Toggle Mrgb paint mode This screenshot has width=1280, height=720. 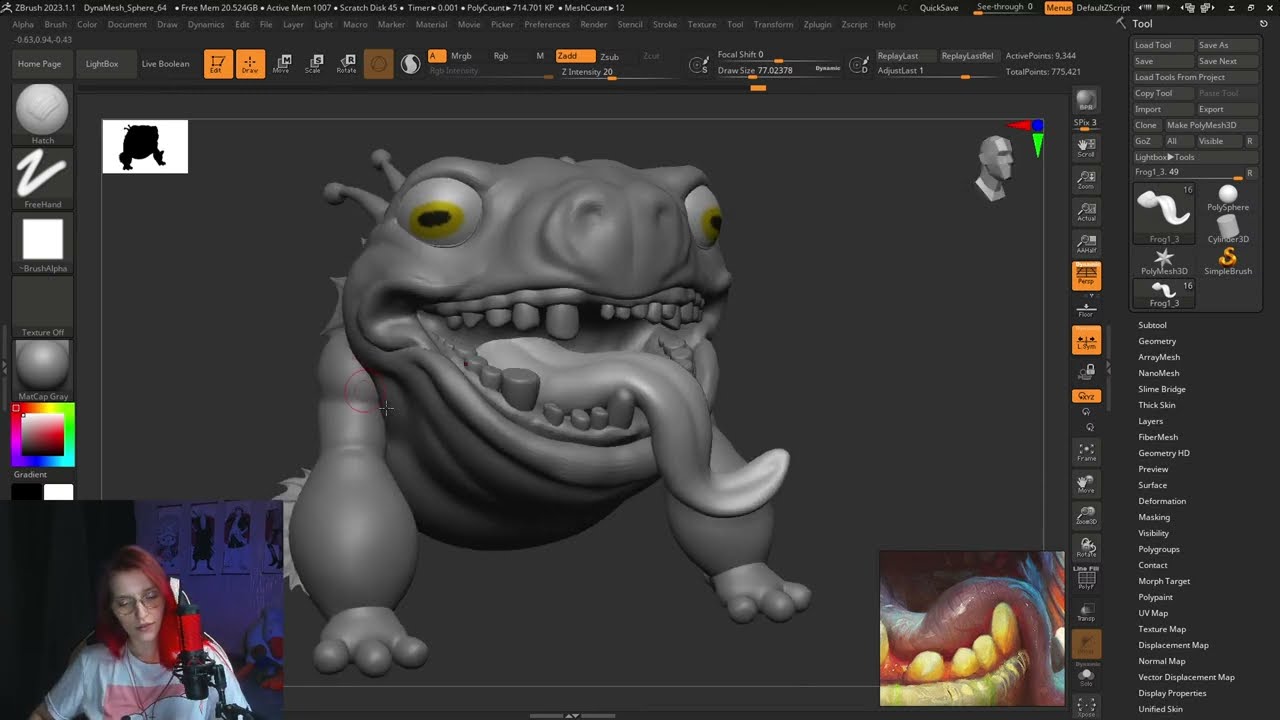tap(461, 56)
